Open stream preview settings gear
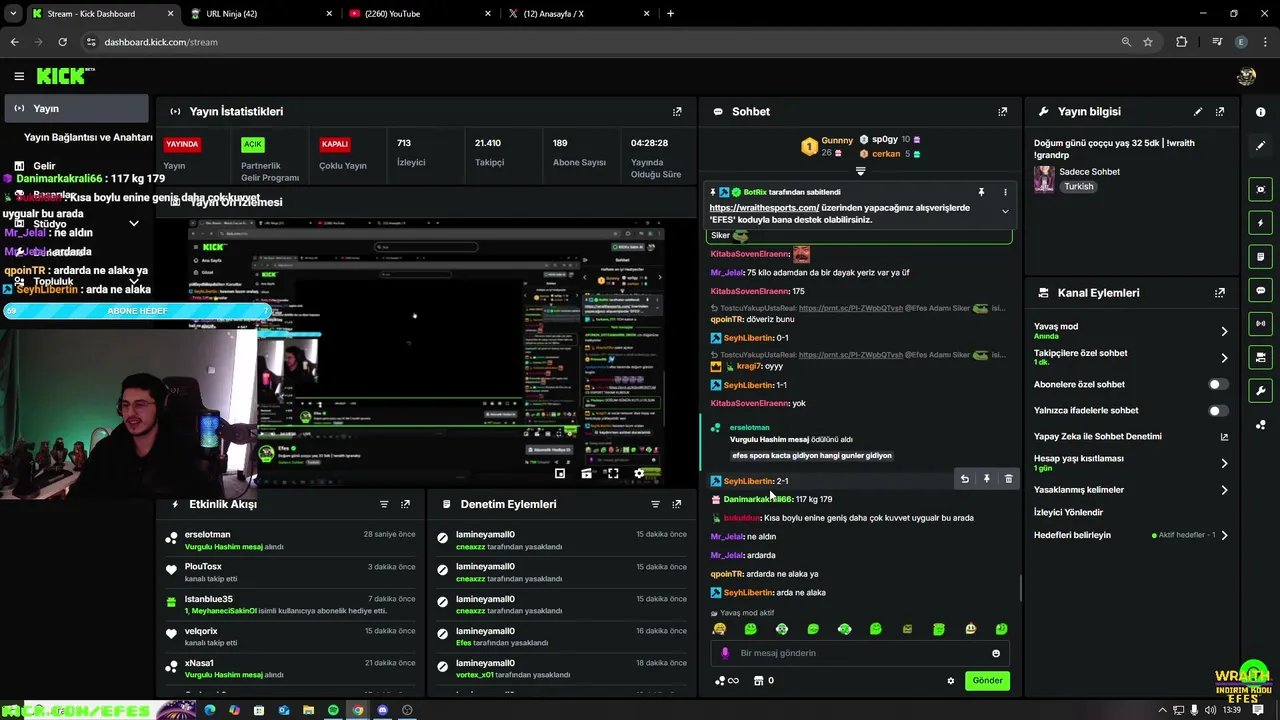 [x=640, y=473]
